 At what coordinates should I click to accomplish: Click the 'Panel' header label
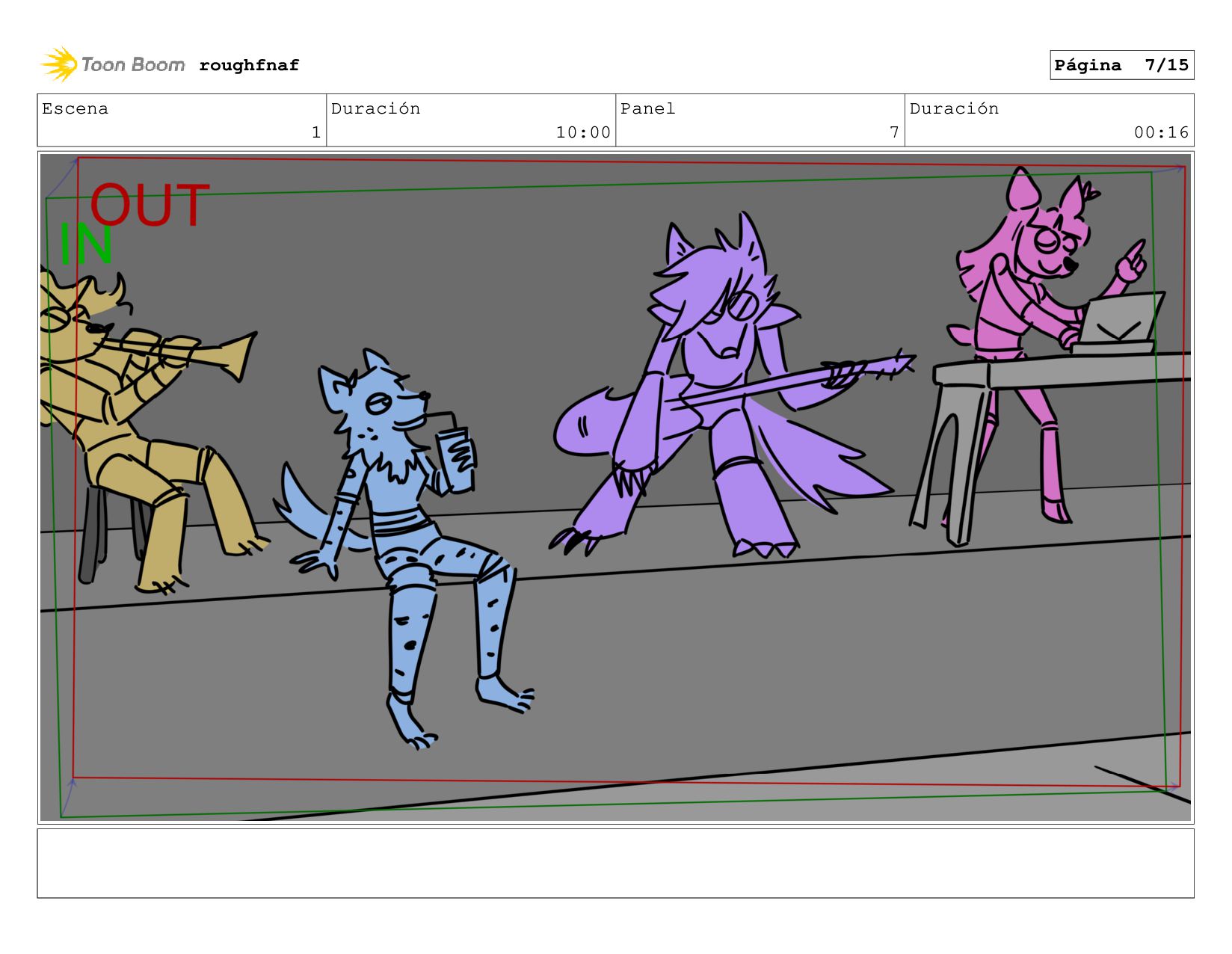647,108
